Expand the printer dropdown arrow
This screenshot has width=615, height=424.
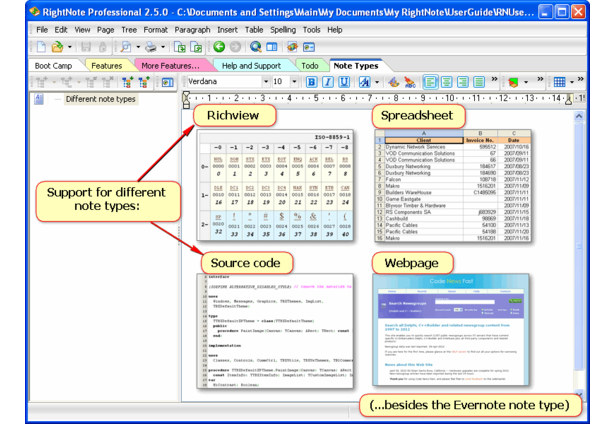click(163, 47)
